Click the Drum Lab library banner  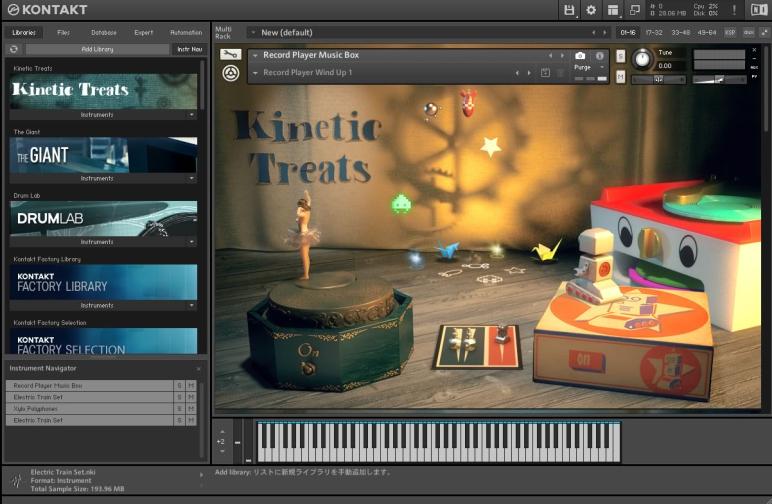(x=103, y=219)
